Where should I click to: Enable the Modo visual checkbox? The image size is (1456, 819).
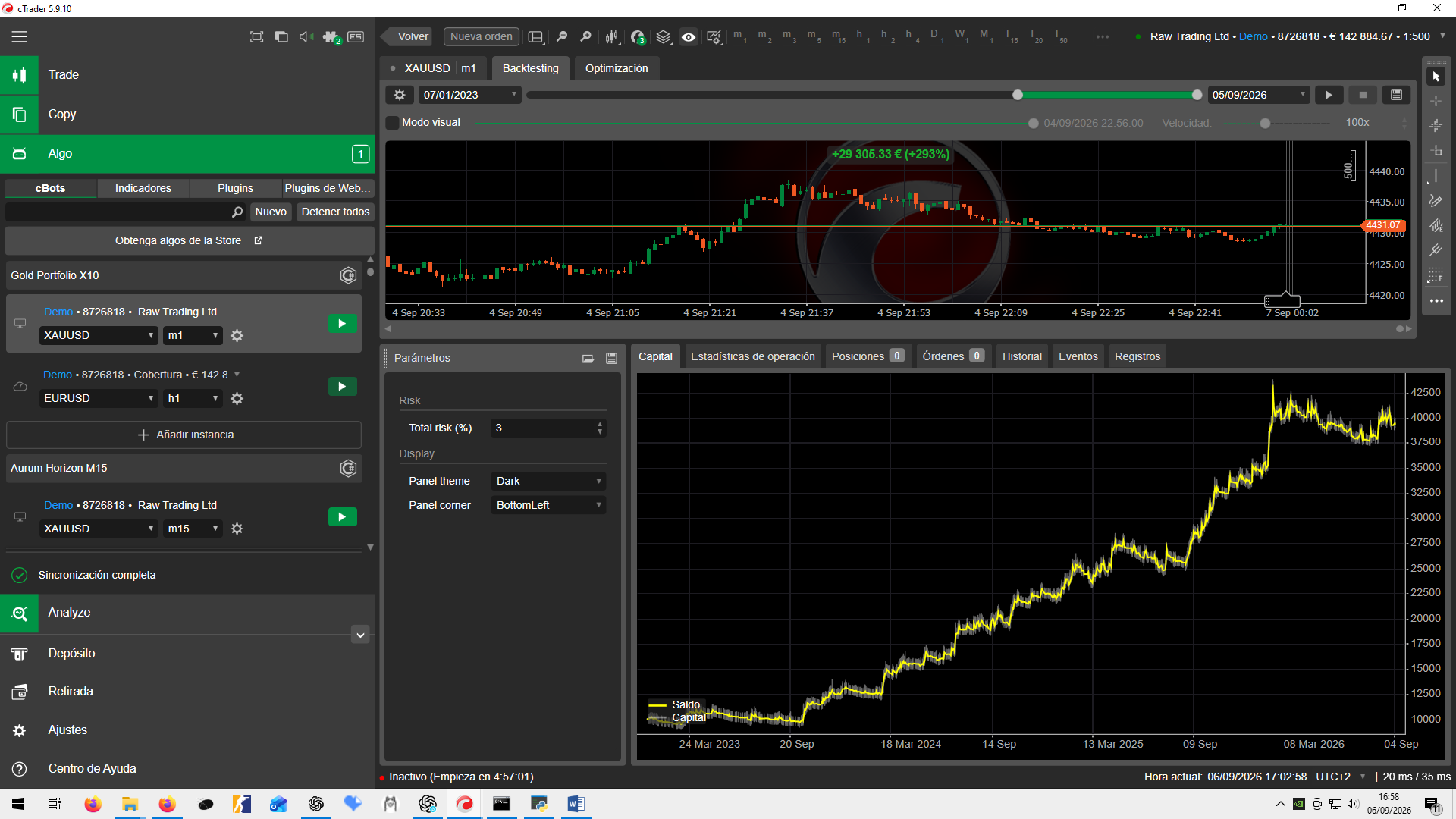(x=392, y=122)
